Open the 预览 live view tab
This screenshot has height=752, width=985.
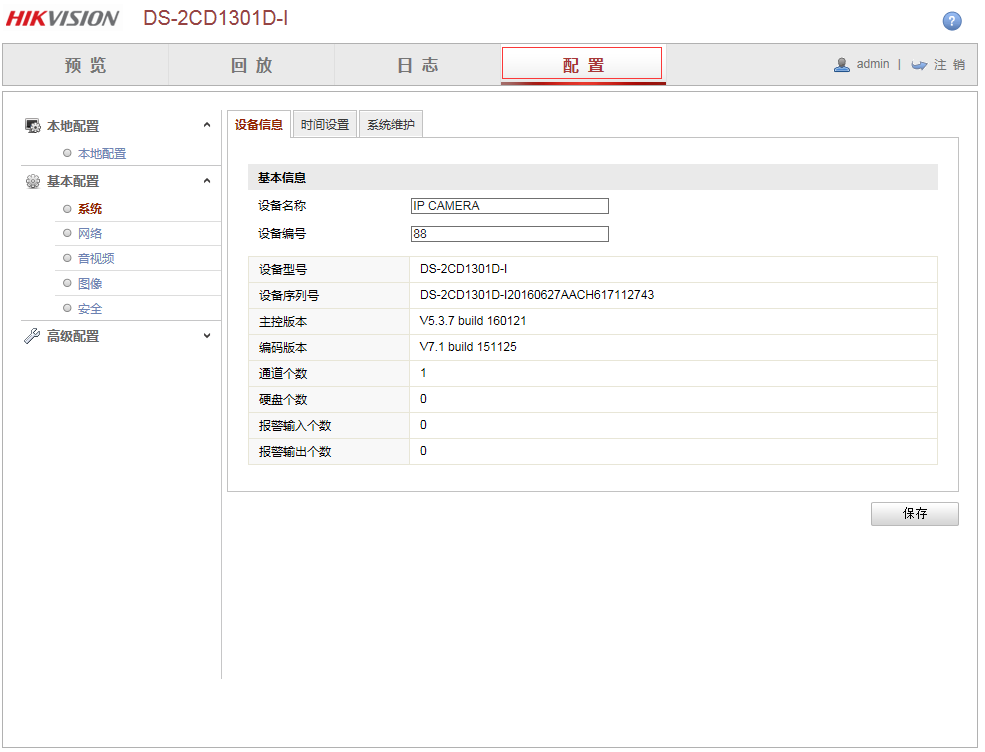[86, 65]
